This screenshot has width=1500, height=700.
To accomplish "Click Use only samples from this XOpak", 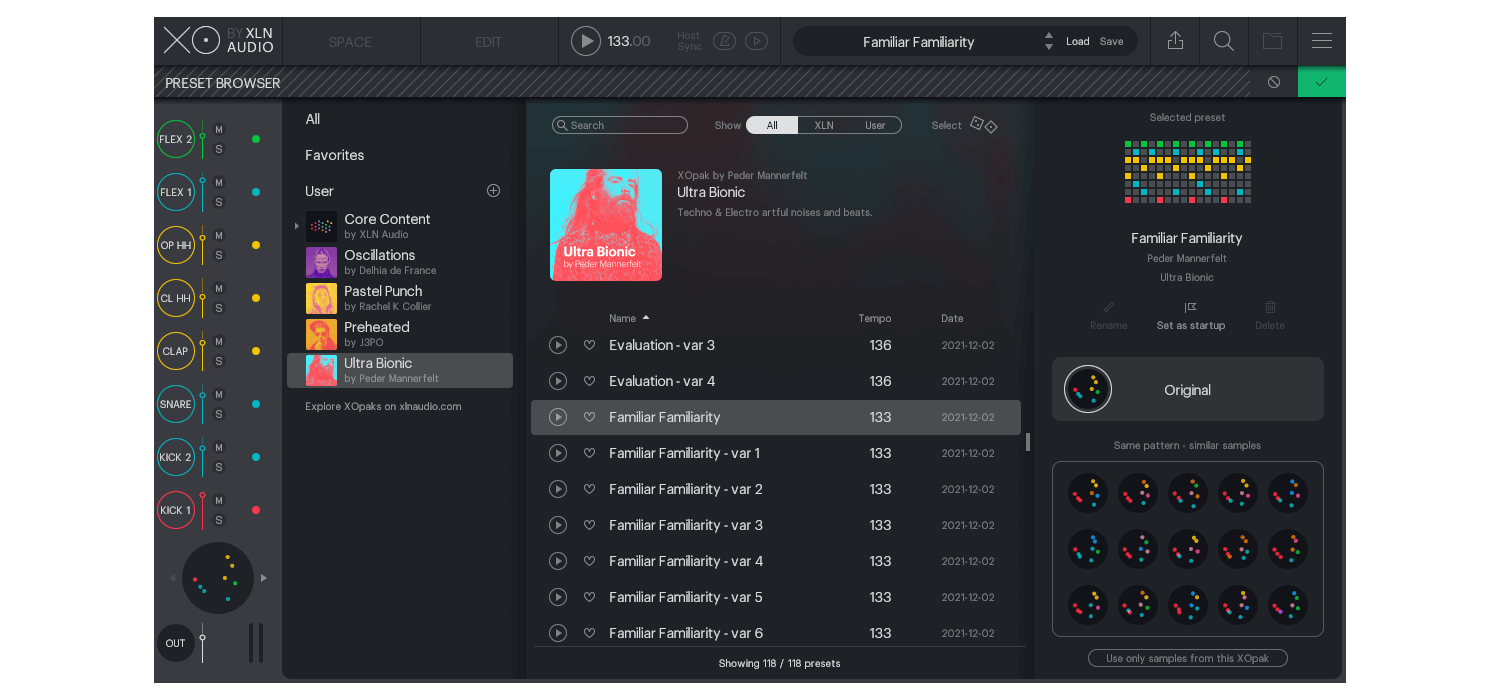I will tap(1187, 658).
